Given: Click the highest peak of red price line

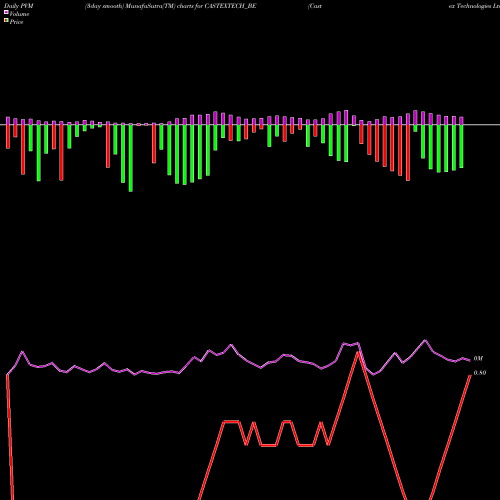Looking at the screenshot, I should tap(358, 352).
